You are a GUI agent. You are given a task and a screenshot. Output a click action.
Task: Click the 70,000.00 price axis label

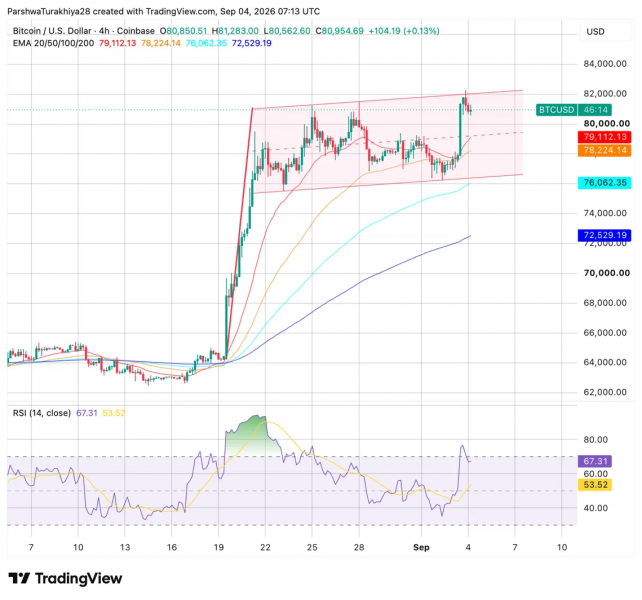click(x=606, y=273)
